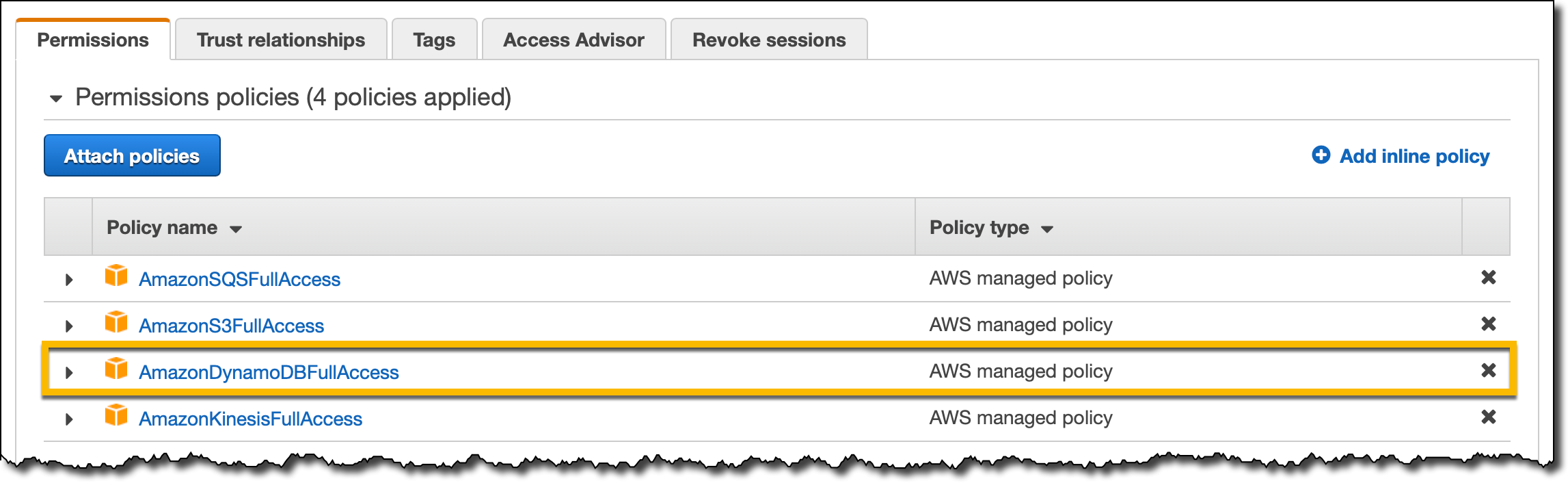The height and width of the screenshot is (483, 1568).
Task: Open the AmazonDynamoDBFullAccess policy link
Action: pyautogui.click(x=269, y=372)
